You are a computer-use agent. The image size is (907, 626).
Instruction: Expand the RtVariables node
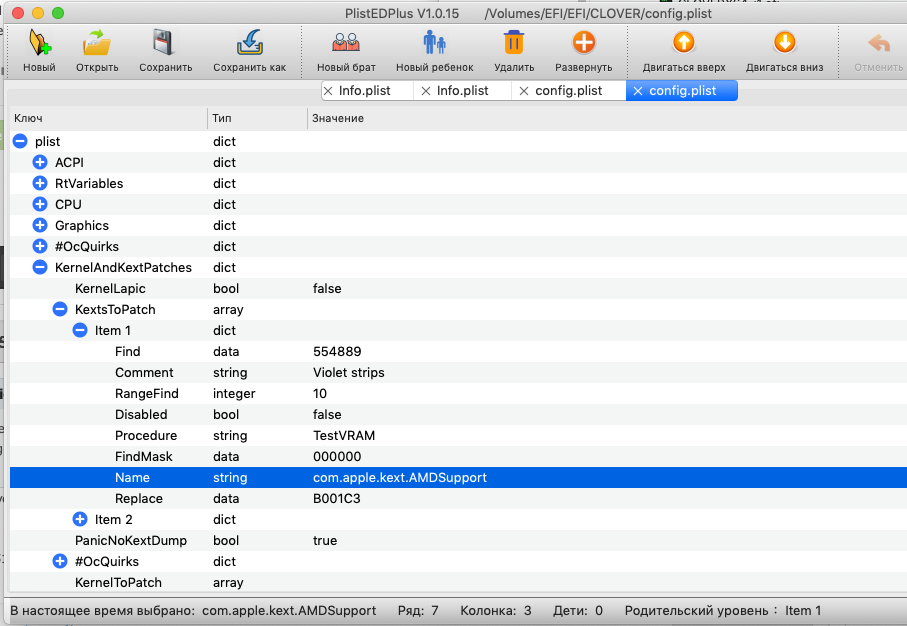[40, 183]
